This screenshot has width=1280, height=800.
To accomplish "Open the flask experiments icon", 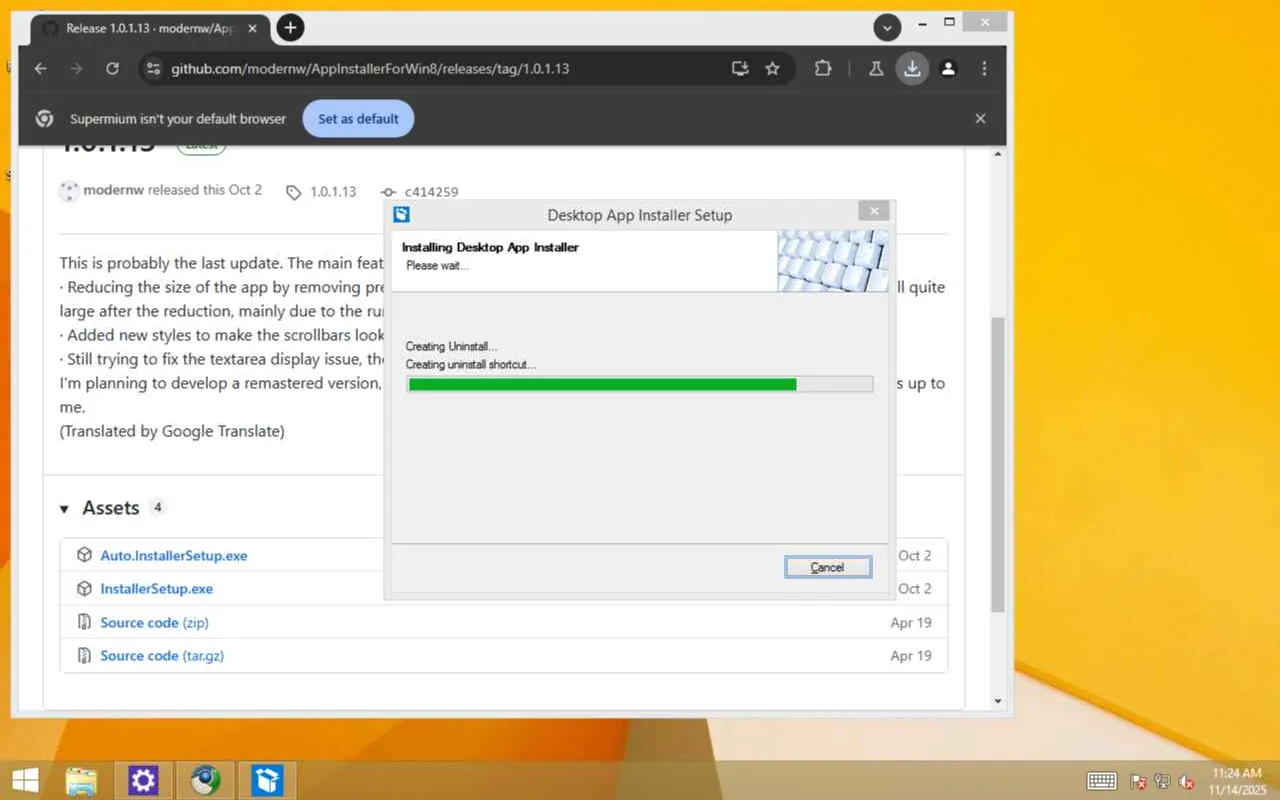I will (876, 69).
